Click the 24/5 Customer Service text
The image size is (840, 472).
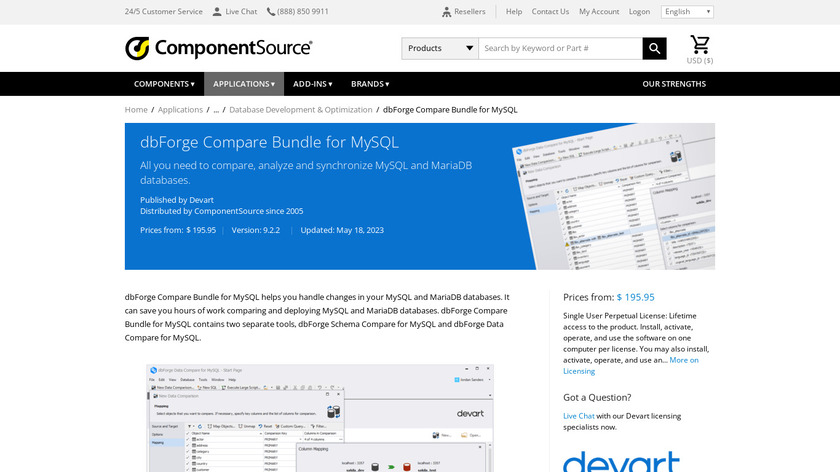[x=163, y=12]
